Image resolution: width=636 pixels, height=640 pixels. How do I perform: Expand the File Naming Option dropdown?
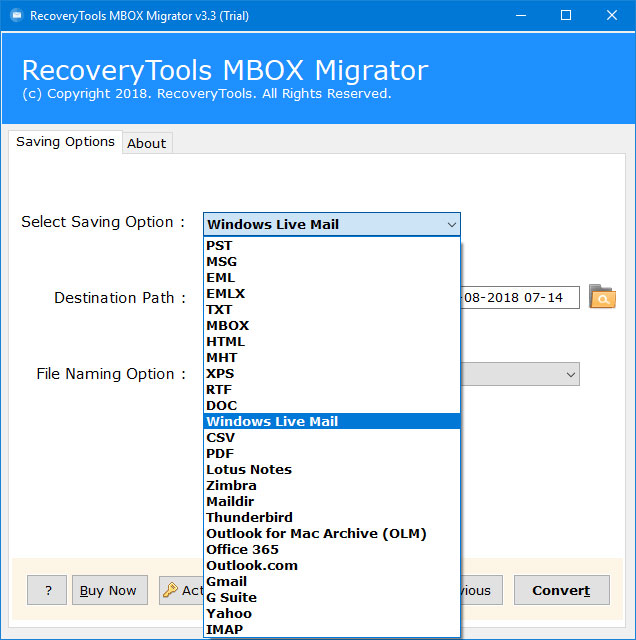[571, 374]
